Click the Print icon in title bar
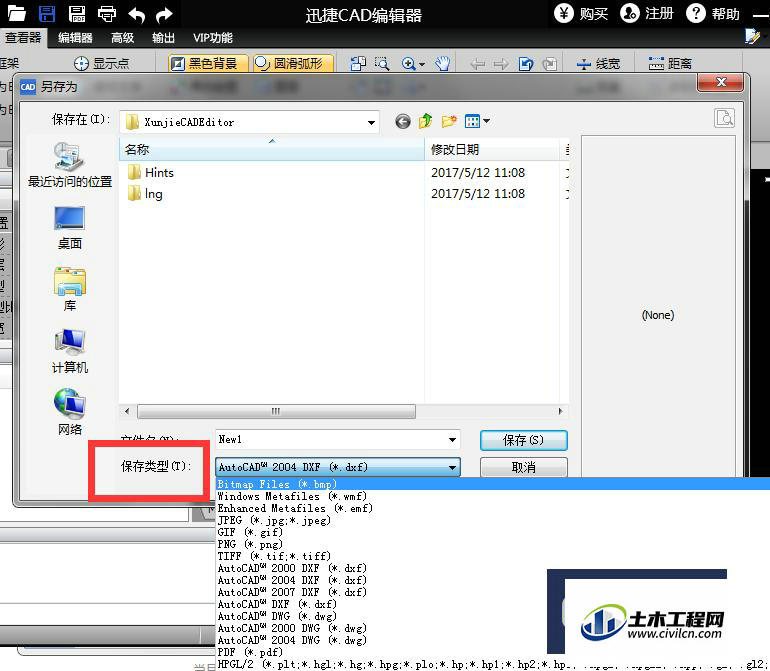Image resolution: width=770 pixels, height=671 pixels. pos(107,14)
